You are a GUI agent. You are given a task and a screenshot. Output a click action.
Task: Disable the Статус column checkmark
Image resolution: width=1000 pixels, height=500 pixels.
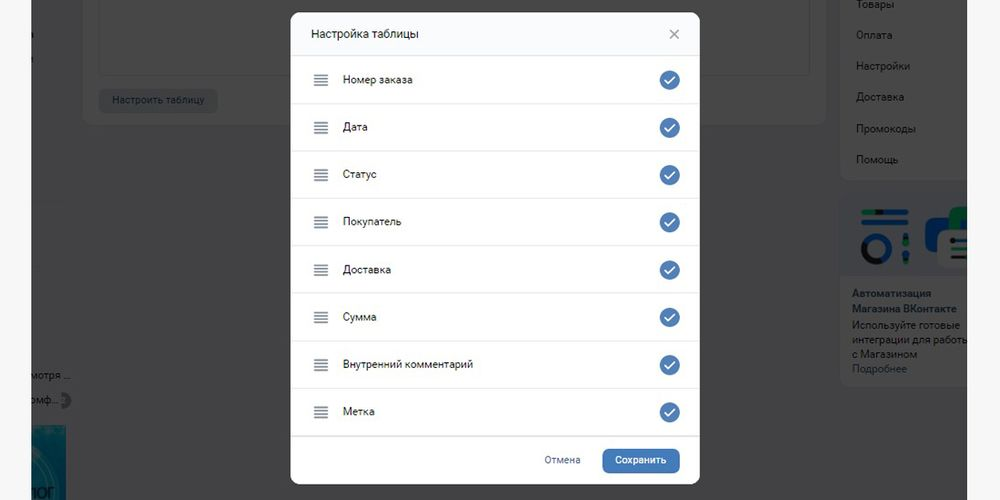[669, 175]
